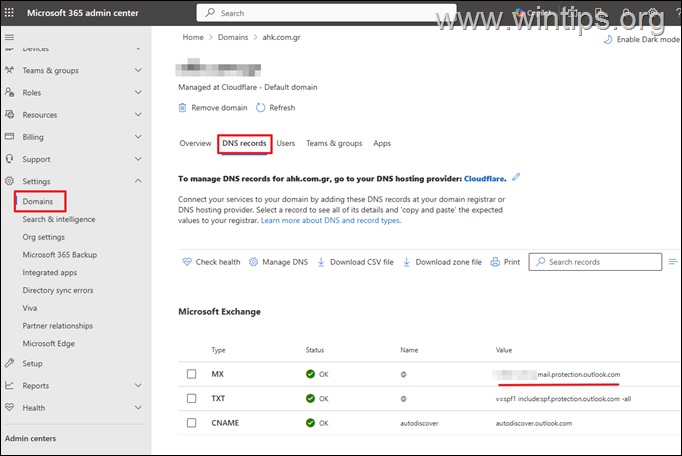The width and height of the screenshot is (682, 456).
Task: Switch to the Users tab
Action: [286, 143]
